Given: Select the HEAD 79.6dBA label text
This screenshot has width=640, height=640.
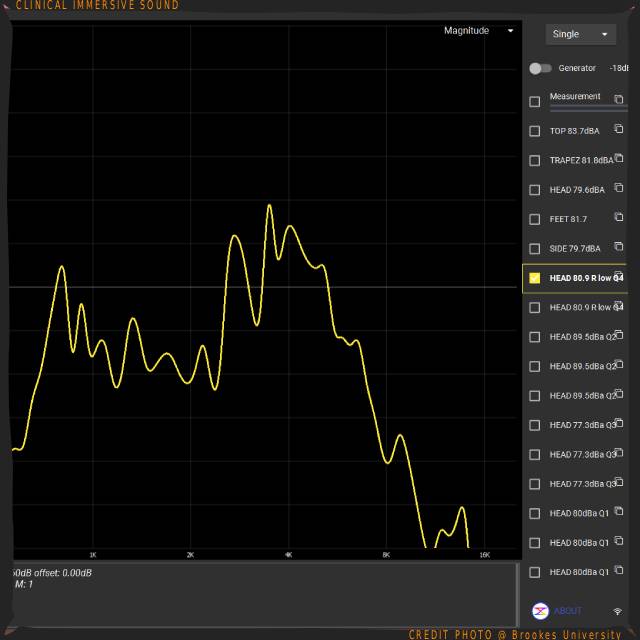Looking at the screenshot, I should pyautogui.click(x=577, y=190).
